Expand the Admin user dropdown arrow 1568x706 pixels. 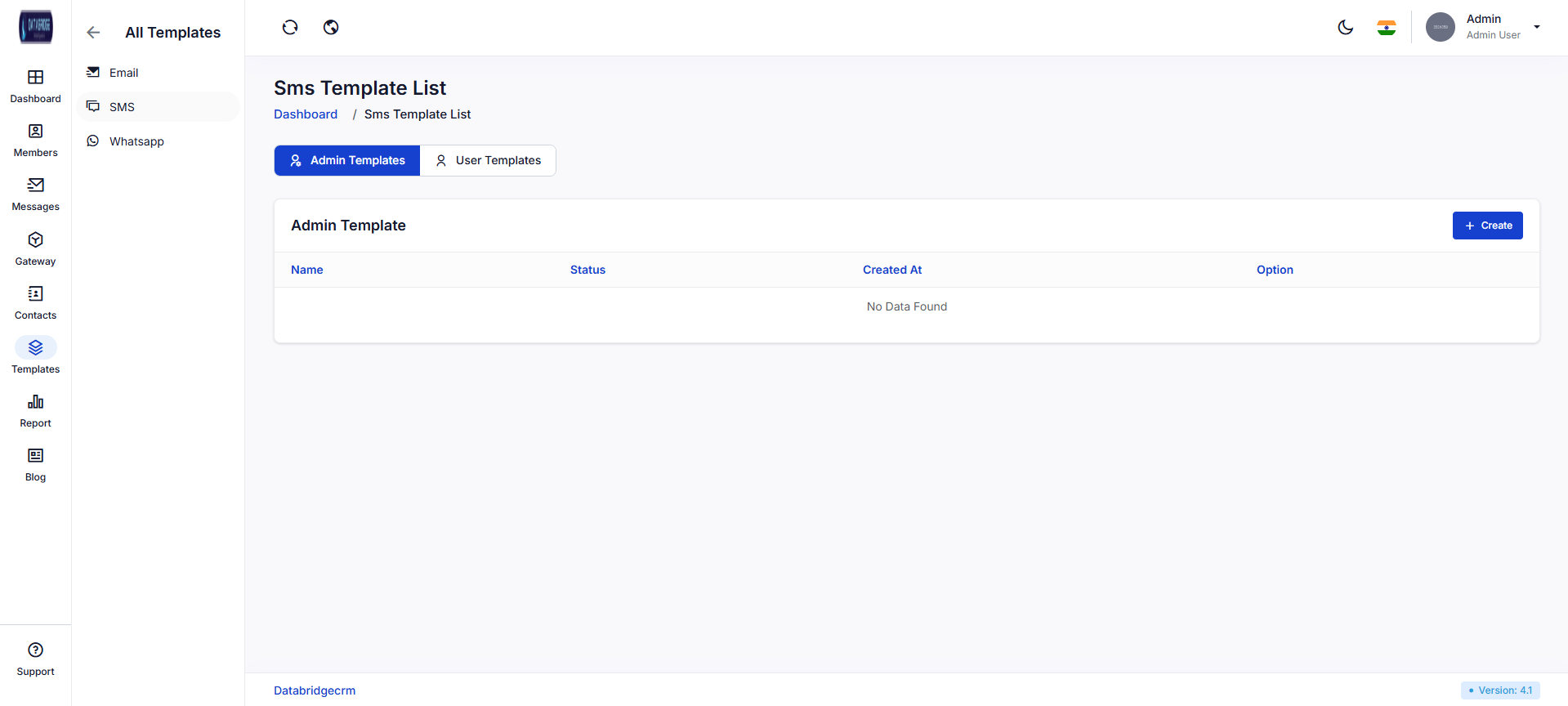click(1536, 27)
